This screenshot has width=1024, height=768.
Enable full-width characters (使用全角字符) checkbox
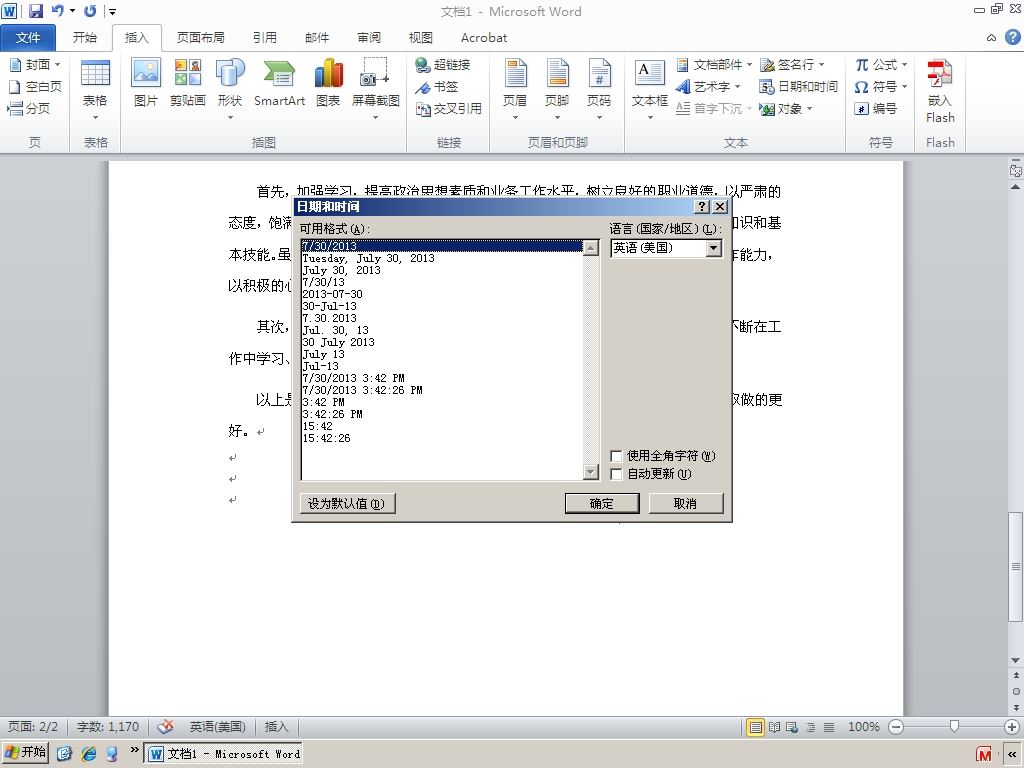[x=616, y=456]
